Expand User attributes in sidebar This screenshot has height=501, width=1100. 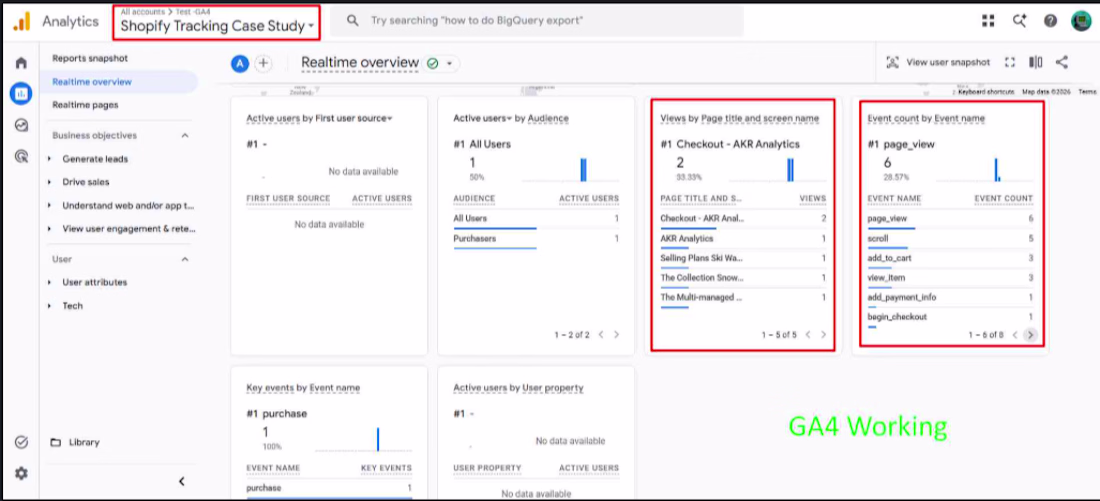[x=49, y=283]
